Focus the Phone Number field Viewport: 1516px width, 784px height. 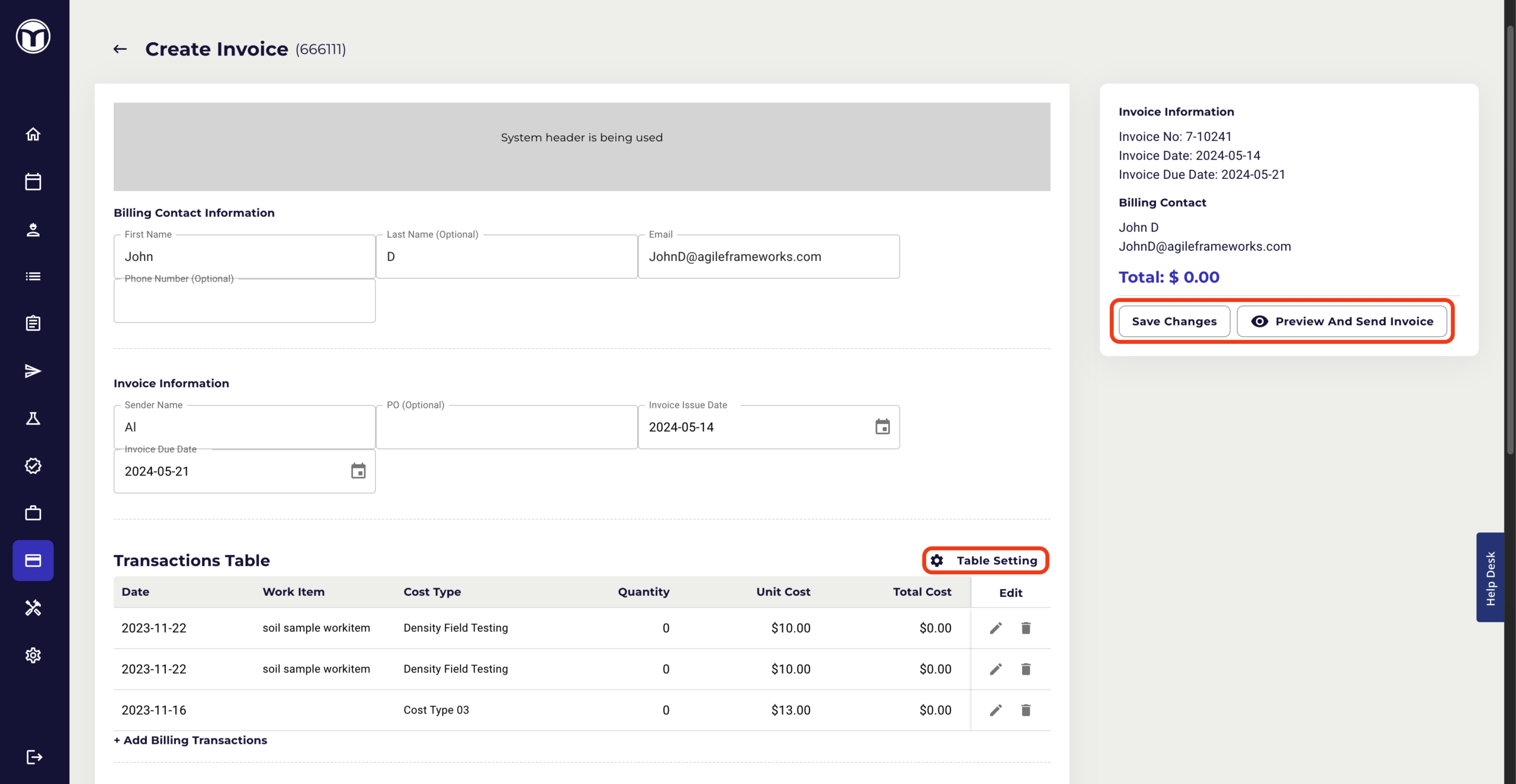pos(245,301)
